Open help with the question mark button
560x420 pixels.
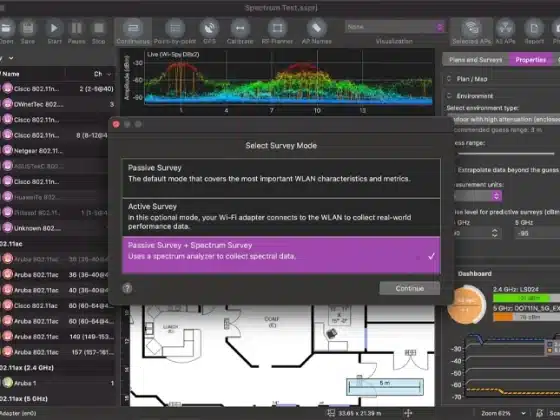tap(127, 288)
